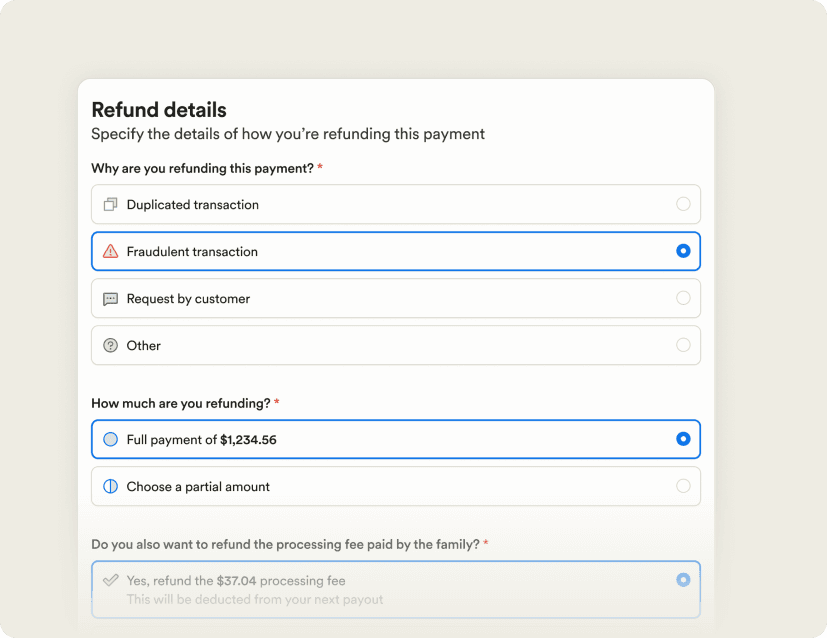The image size is (827, 638).
Task: Click the processing fee refund radio button
Action: coord(683,578)
